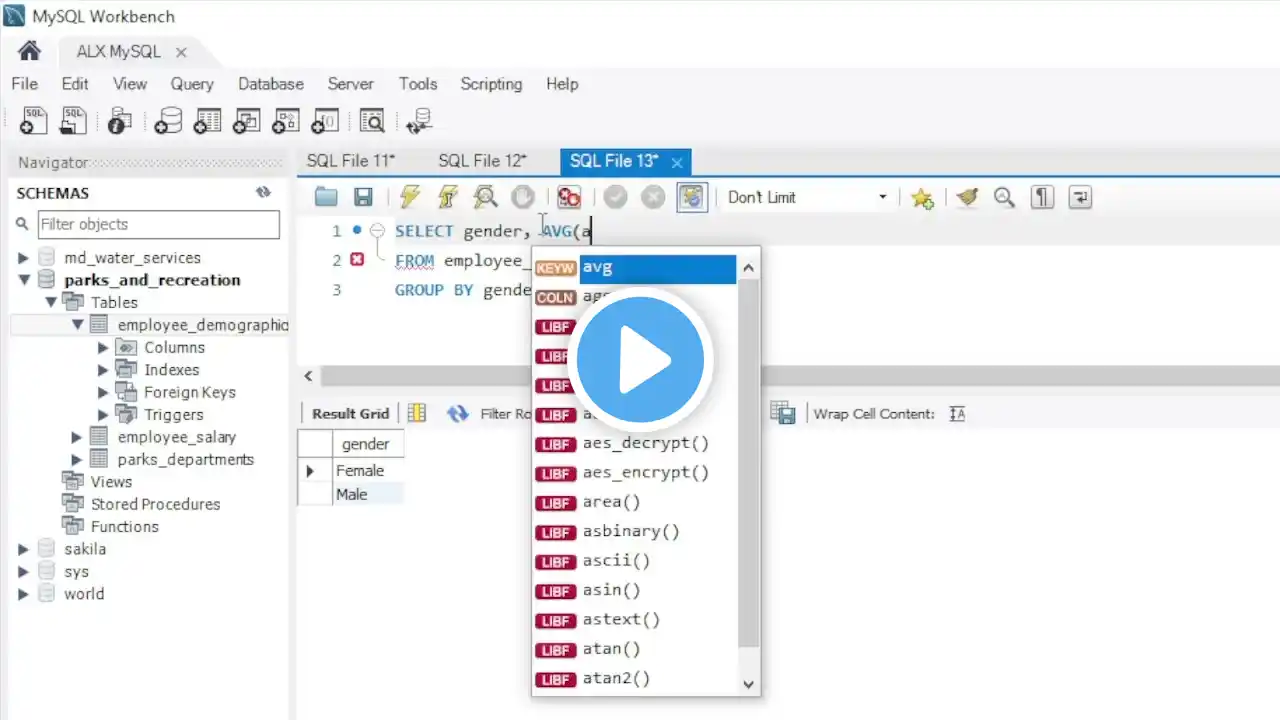Expand the employee_salary table node

[x=77, y=437]
